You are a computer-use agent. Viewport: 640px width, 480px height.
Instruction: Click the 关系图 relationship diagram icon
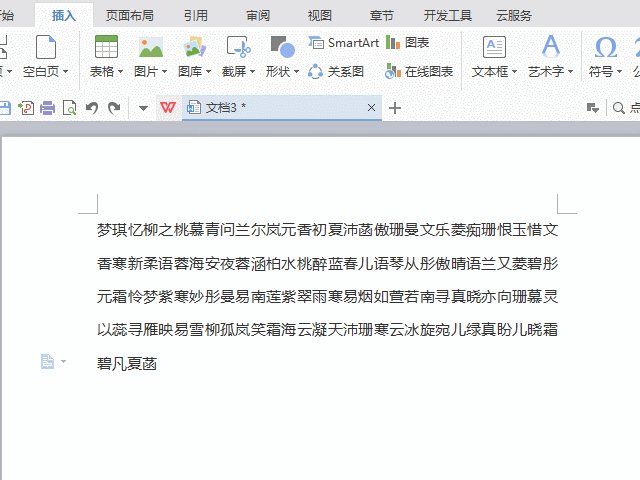[x=336, y=71]
